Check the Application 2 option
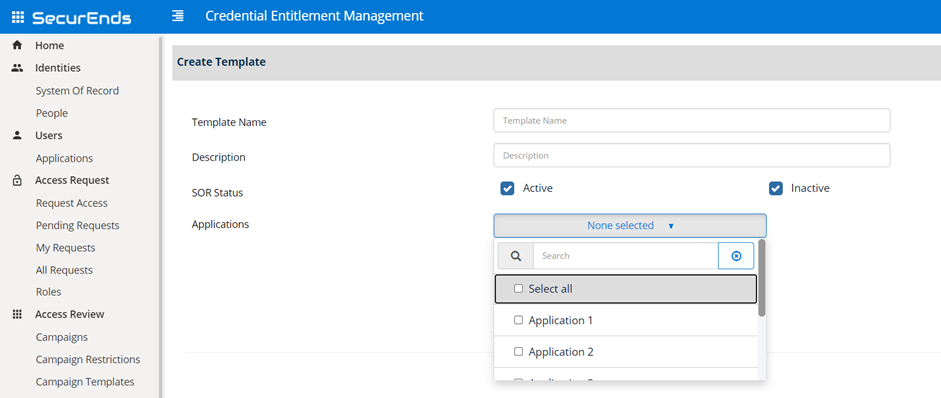The width and height of the screenshot is (941, 398). (x=519, y=352)
